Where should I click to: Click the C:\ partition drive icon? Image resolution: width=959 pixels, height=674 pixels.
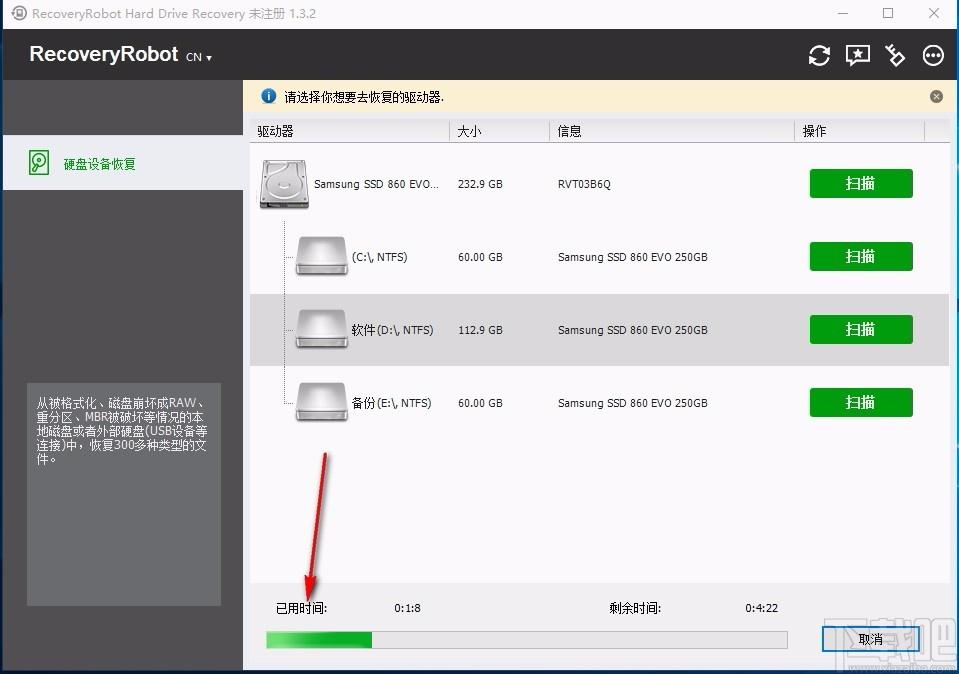[x=321, y=256]
